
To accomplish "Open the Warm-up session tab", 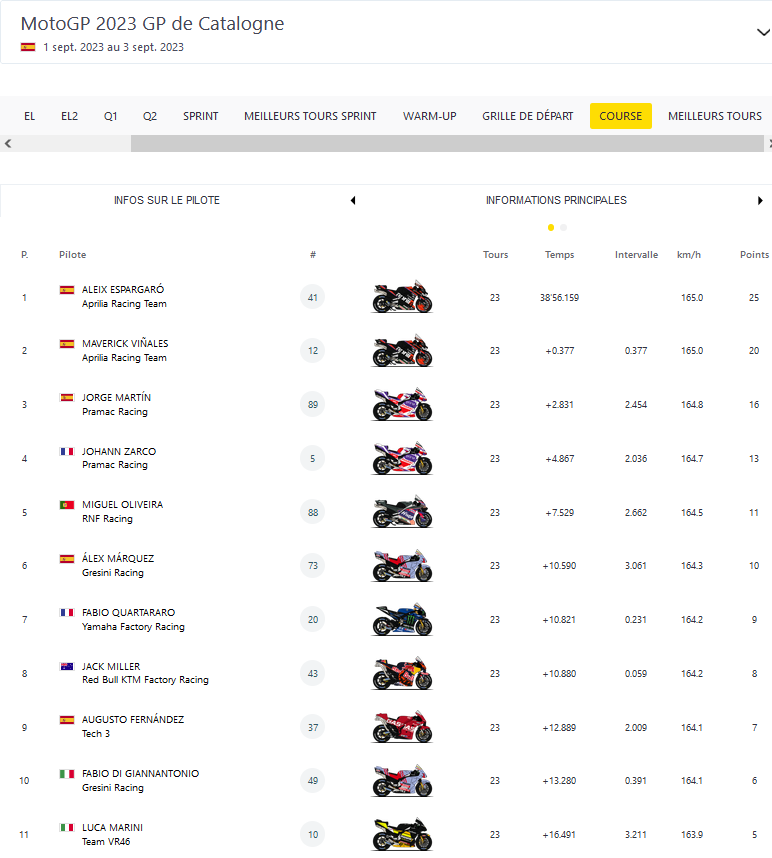I will [x=429, y=116].
